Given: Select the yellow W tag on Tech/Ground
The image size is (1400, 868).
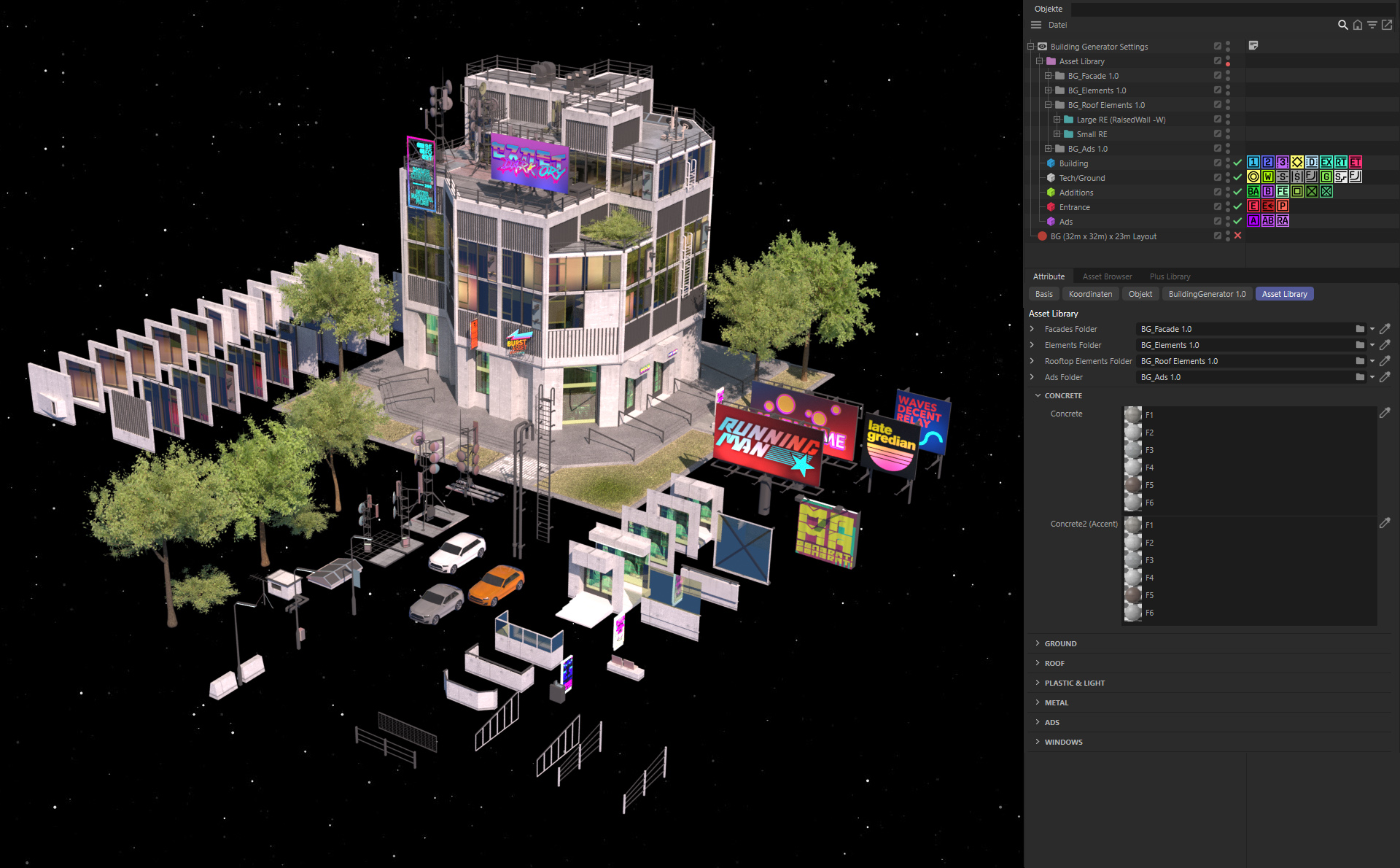Looking at the screenshot, I should coord(1267,177).
